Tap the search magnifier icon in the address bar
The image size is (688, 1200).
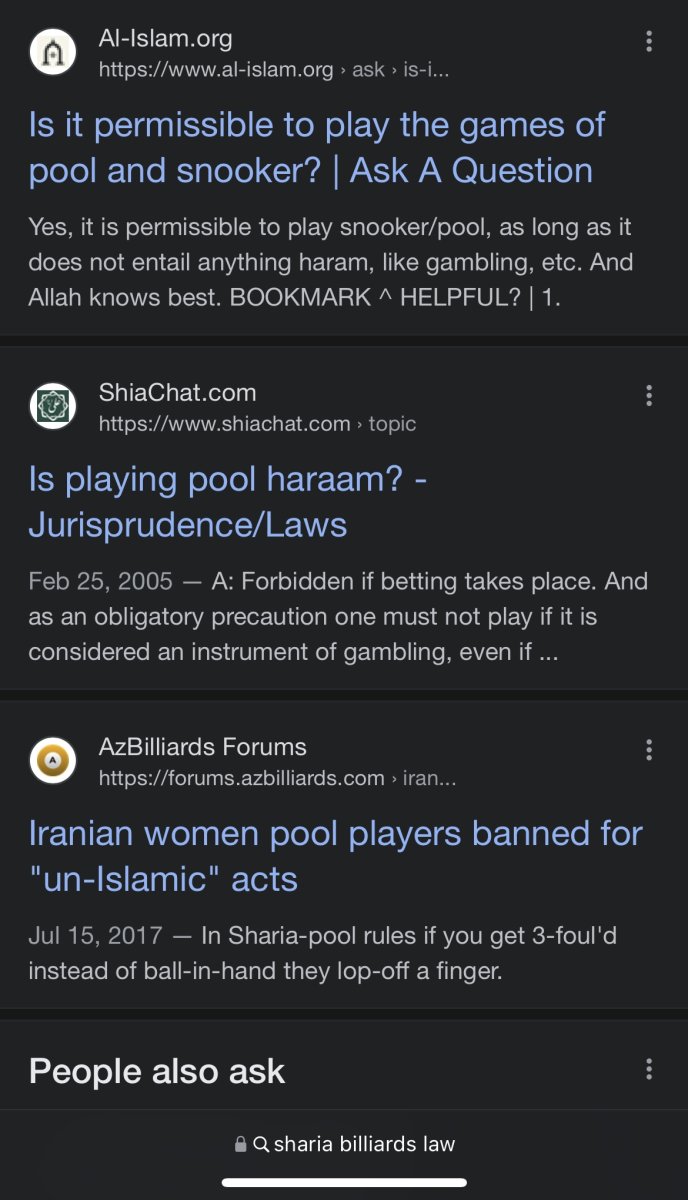click(x=261, y=1144)
